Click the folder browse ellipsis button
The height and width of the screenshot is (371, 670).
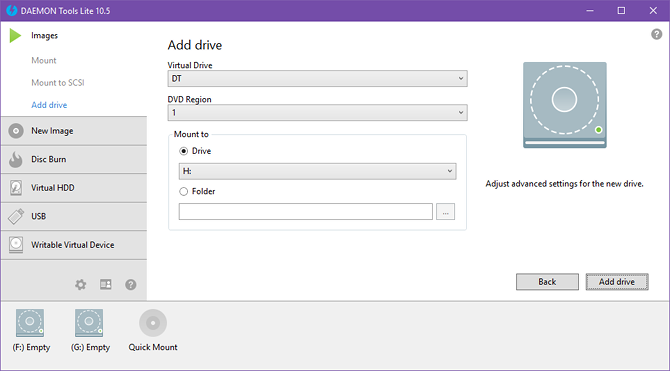coord(445,212)
